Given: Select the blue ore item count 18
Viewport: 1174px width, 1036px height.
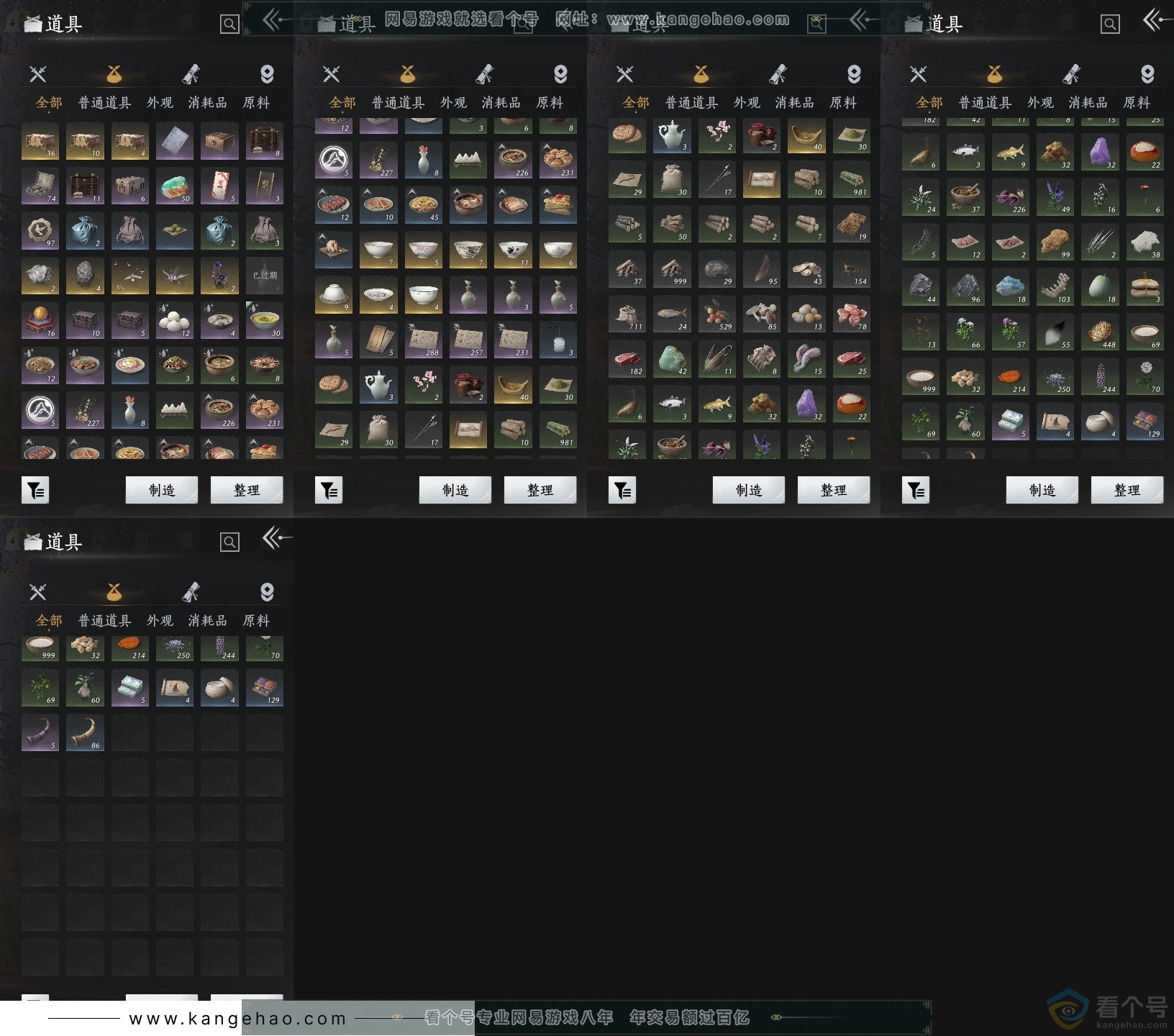Looking at the screenshot, I should coord(1011,287).
